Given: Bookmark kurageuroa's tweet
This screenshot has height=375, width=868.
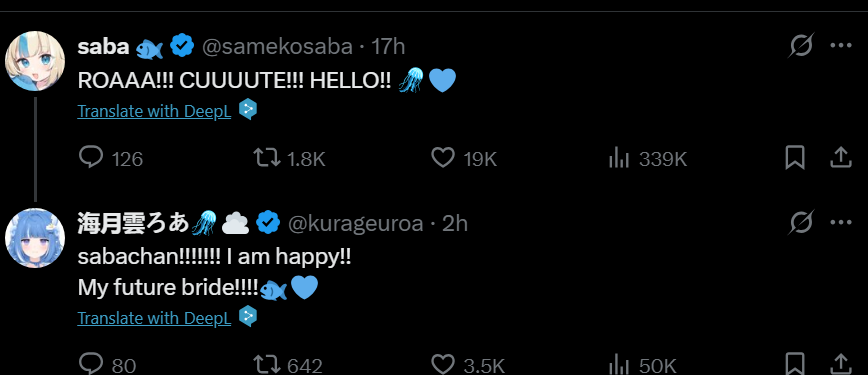Looking at the screenshot, I should click(795, 364).
